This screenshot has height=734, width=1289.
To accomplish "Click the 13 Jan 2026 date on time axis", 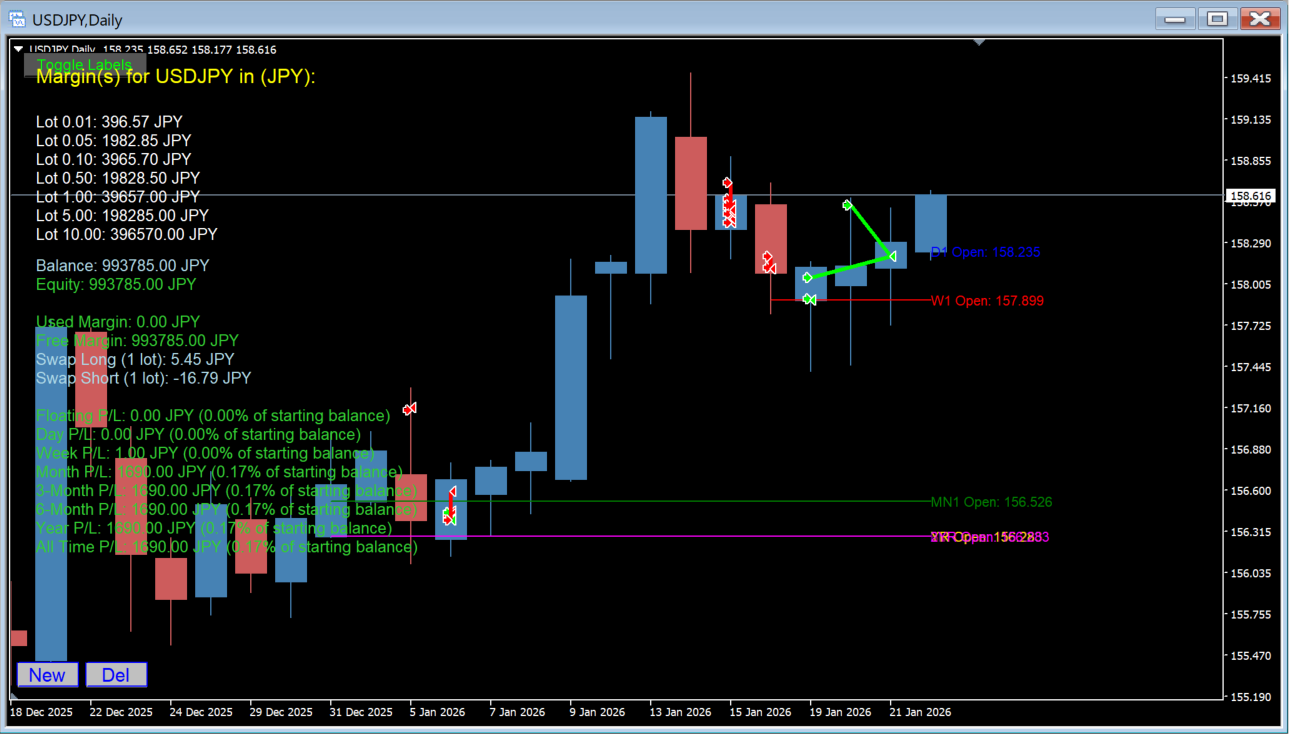I will (681, 712).
